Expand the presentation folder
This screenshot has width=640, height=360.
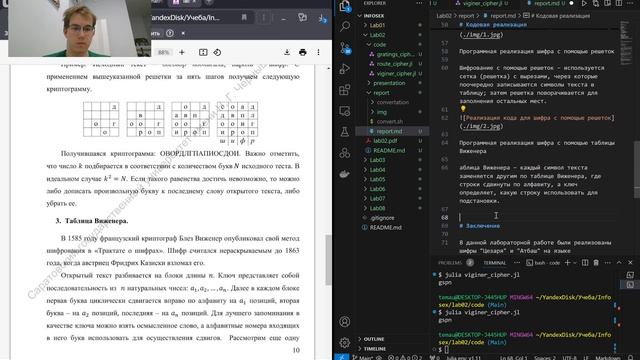(x=389, y=83)
